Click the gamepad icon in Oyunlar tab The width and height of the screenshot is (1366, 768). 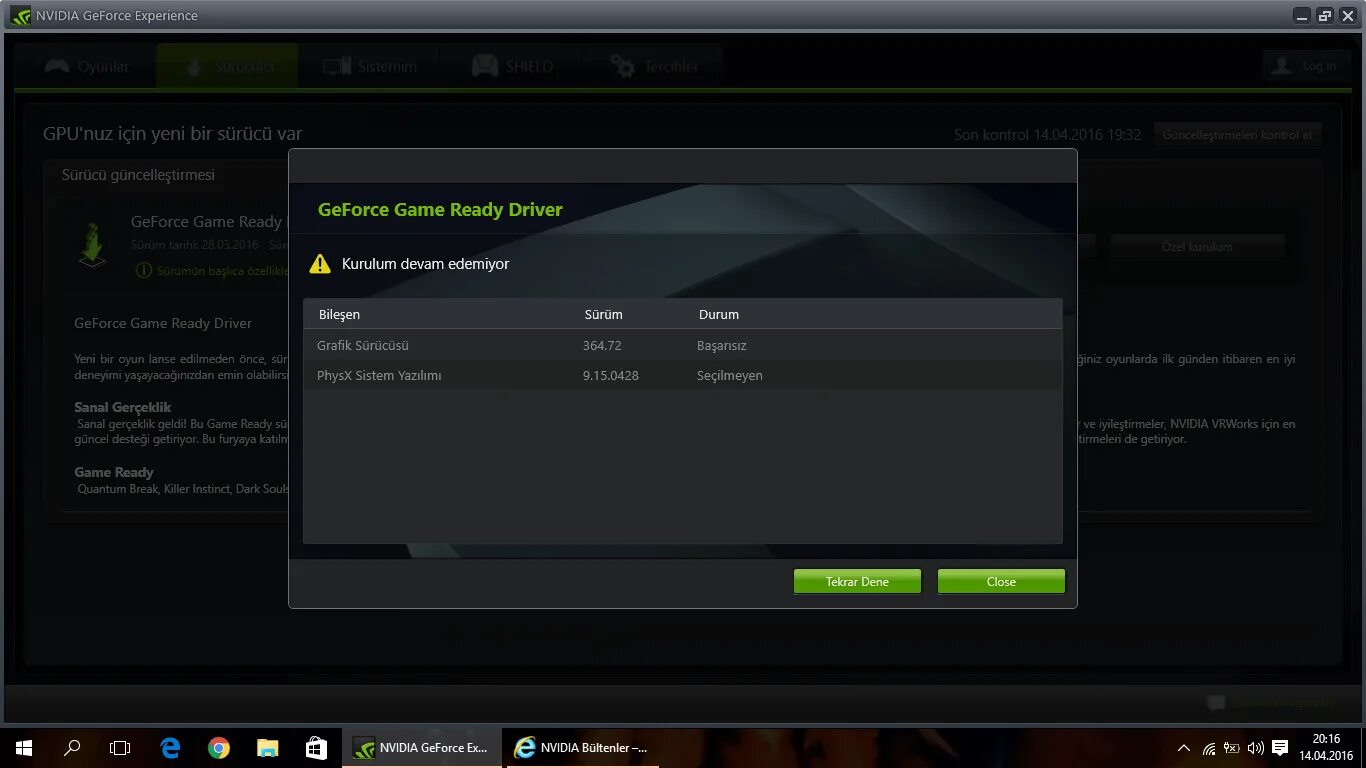coord(57,67)
